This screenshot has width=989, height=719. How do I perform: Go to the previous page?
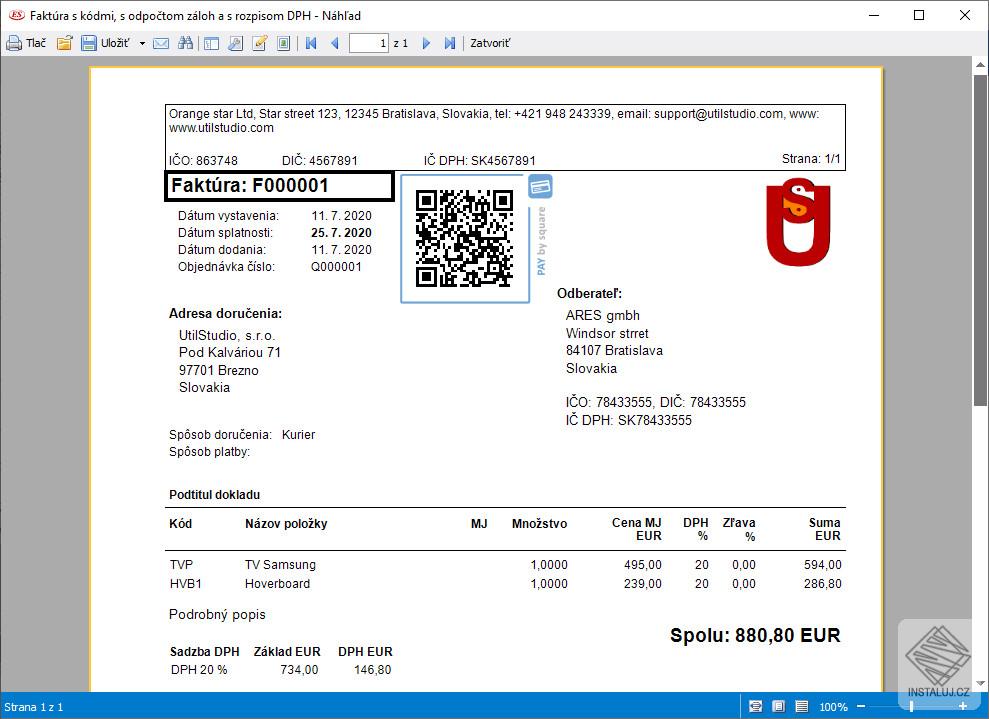tap(335, 43)
